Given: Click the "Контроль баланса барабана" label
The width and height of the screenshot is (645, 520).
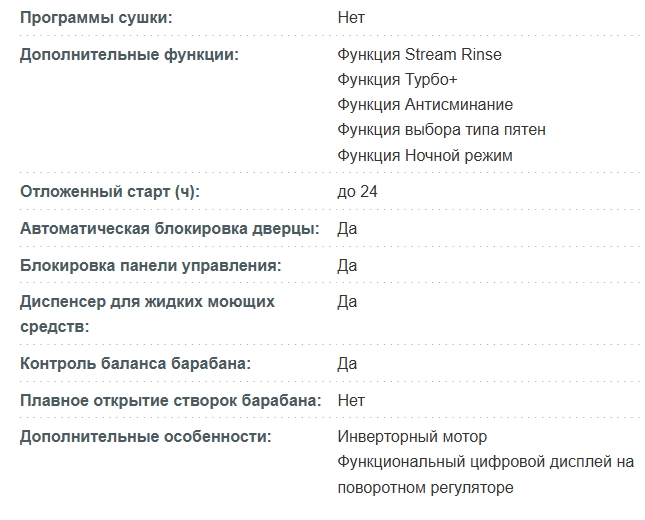Looking at the screenshot, I should (x=135, y=363).
